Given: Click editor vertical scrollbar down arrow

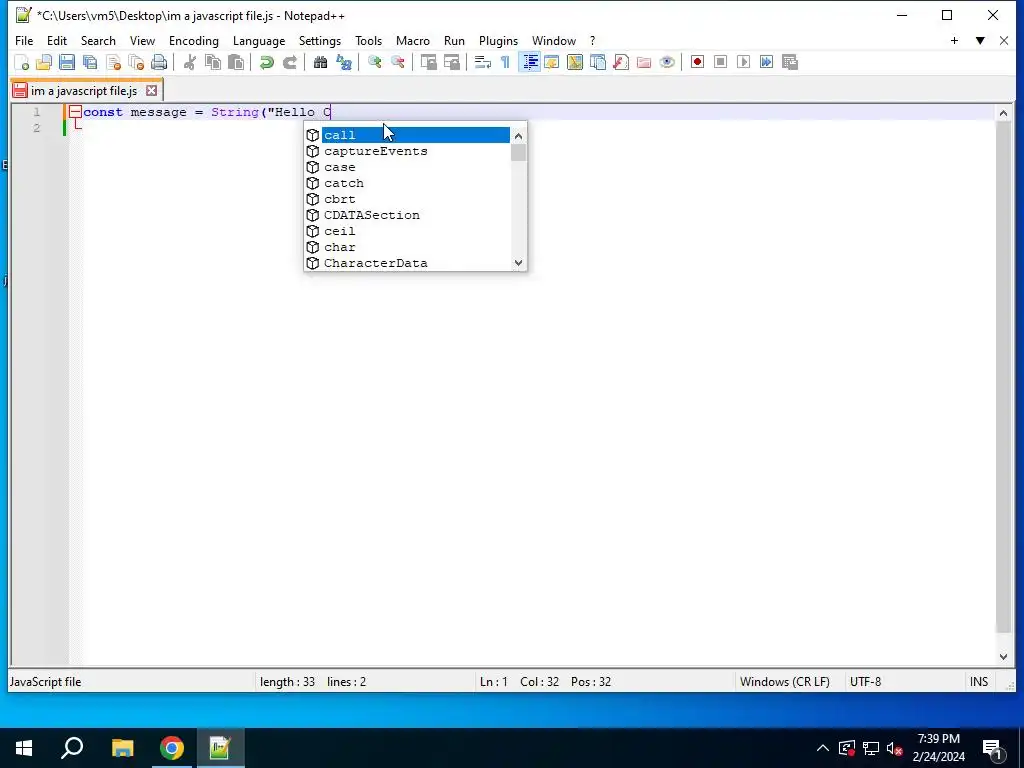Looking at the screenshot, I should coord(1003,657).
